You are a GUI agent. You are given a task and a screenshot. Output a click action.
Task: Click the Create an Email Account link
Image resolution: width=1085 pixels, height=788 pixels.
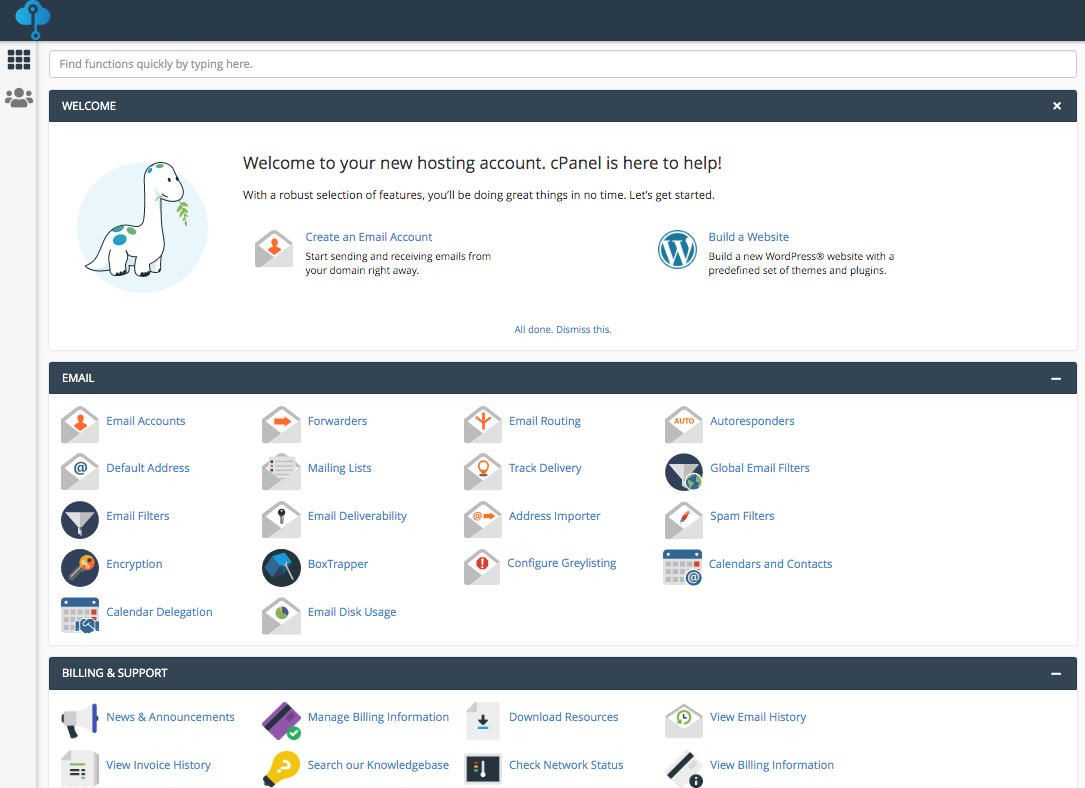point(369,236)
